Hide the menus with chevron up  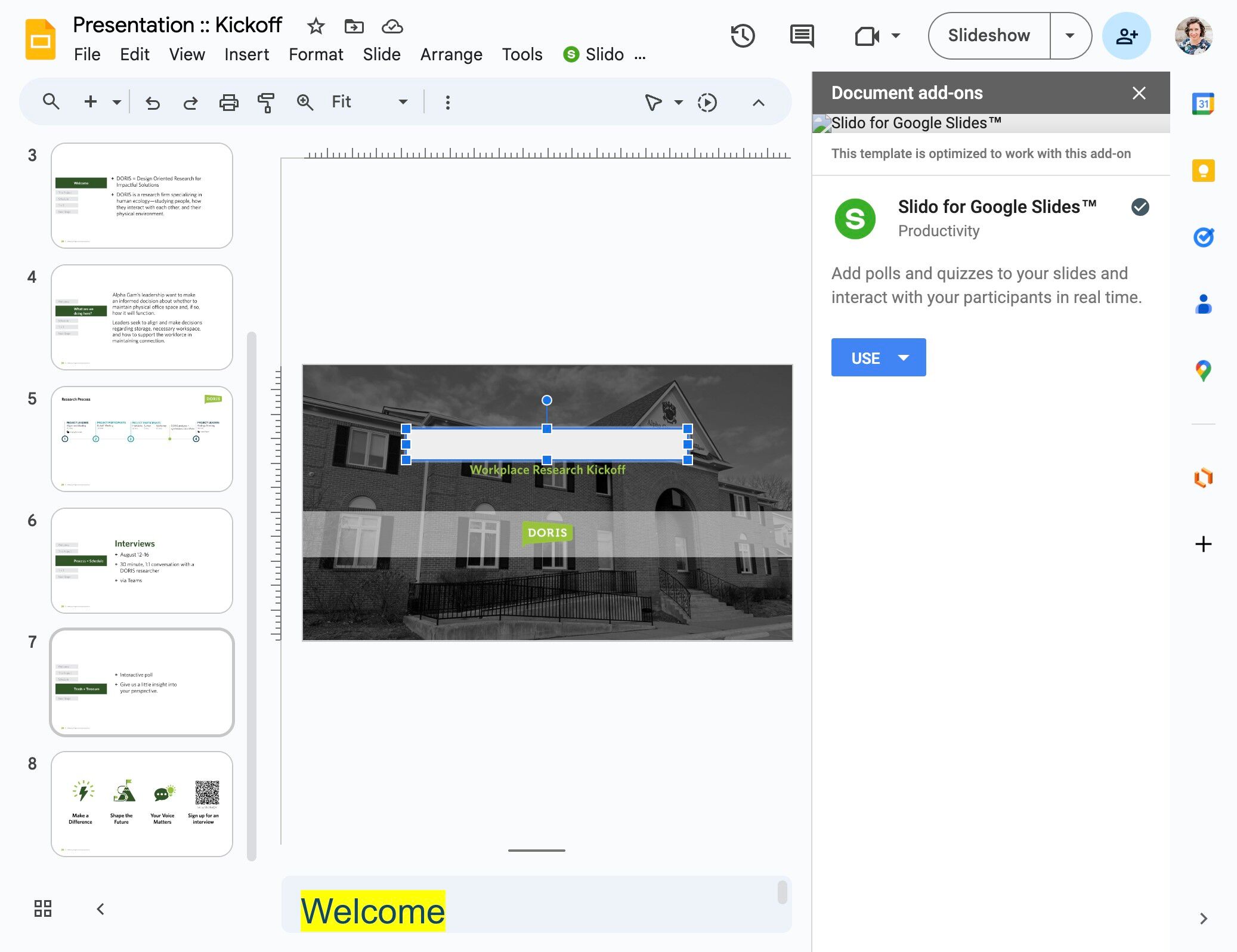click(758, 103)
